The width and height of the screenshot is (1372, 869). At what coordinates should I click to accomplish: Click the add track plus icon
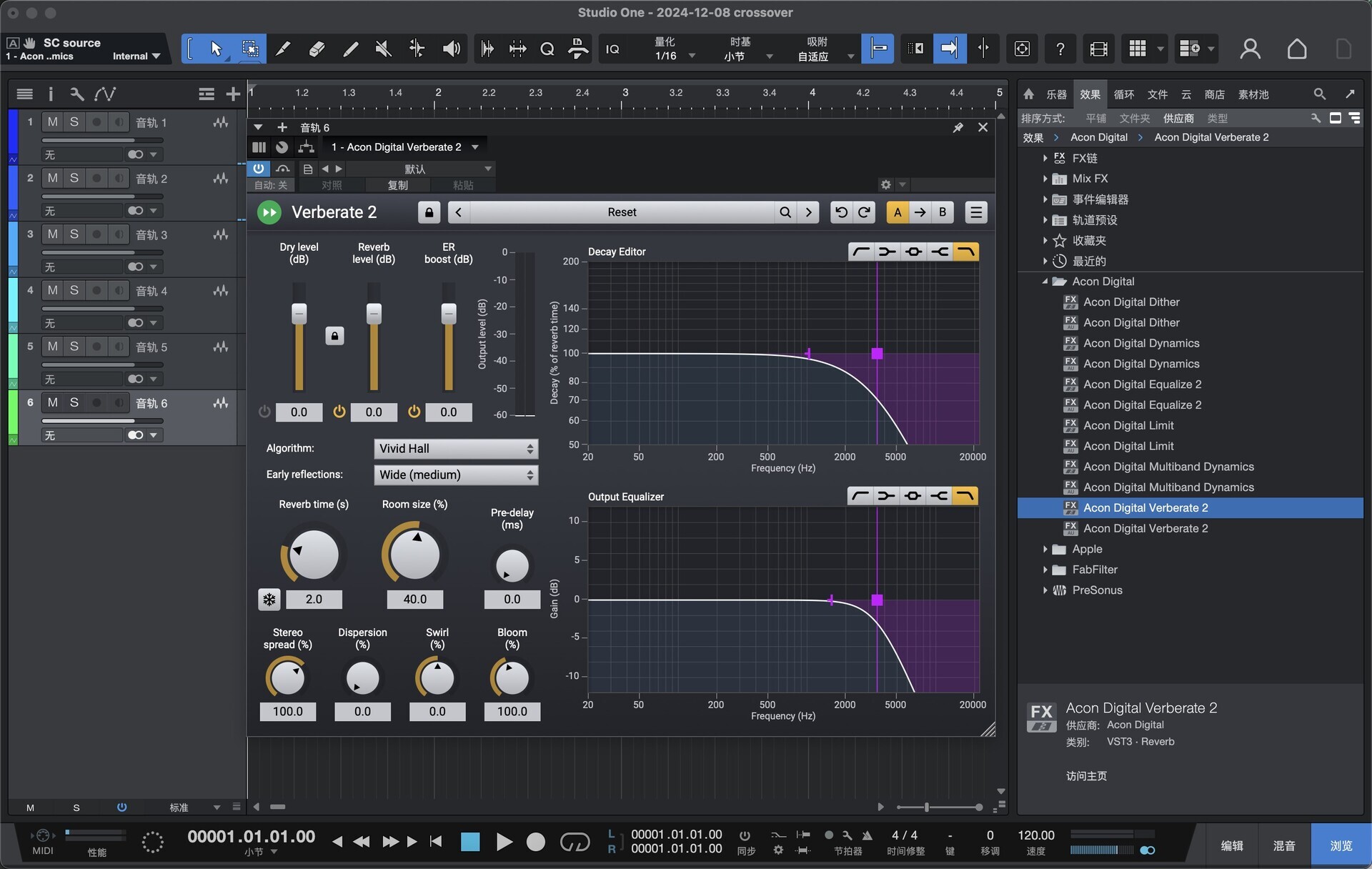click(233, 94)
